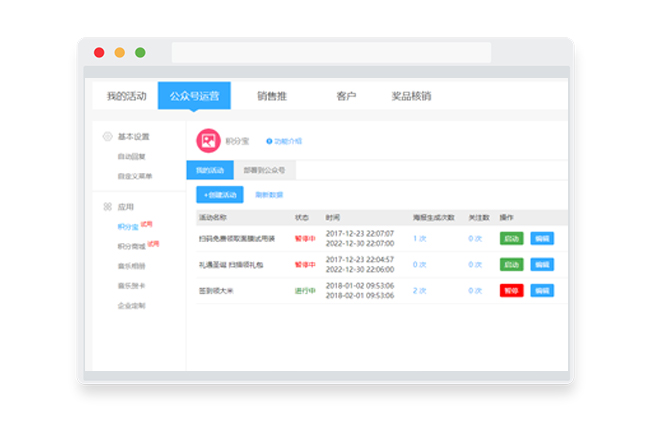Viewport: 660px width, 430px height.
Task: Click the 基本设置 circle icon in sidebar
Action: point(107,136)
